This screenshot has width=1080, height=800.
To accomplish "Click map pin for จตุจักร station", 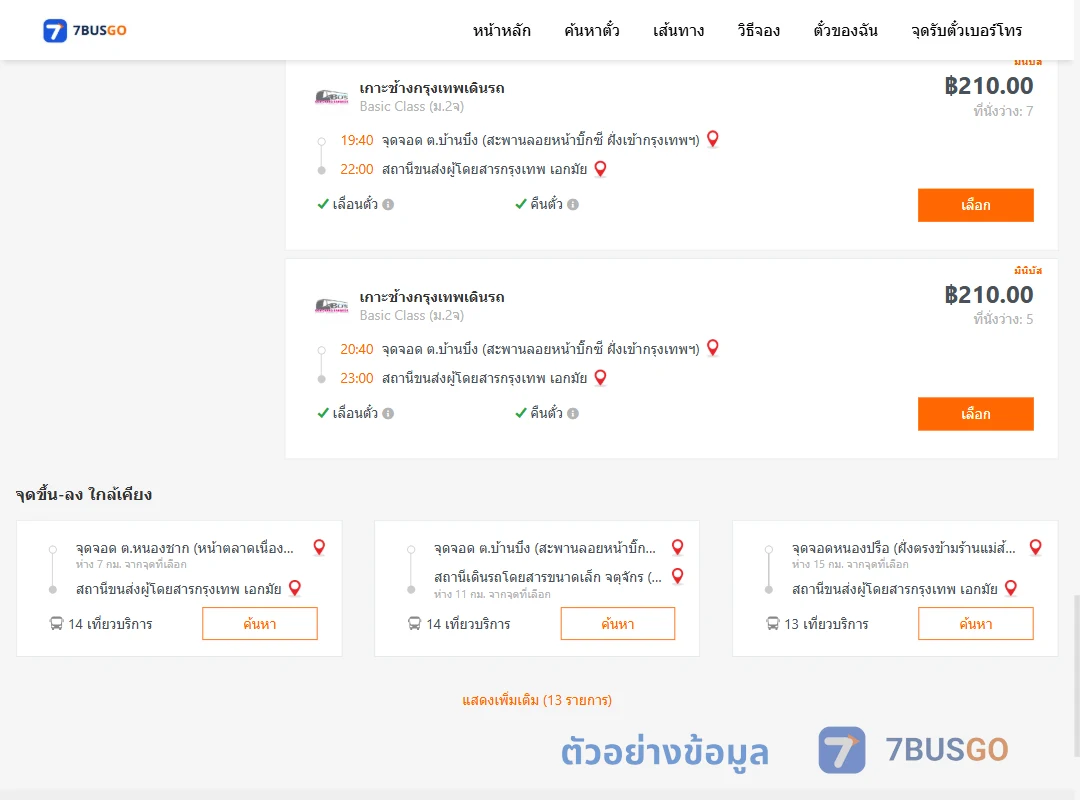I will coord(678,576).
